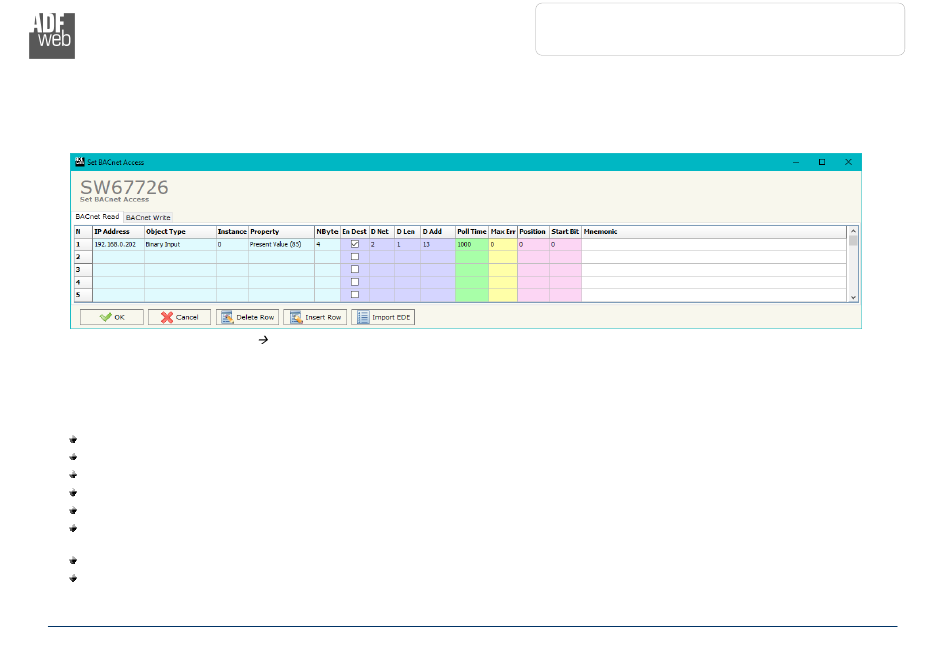
Task: Select the Position cell in row 1
Action: click(x=533, y=245)
